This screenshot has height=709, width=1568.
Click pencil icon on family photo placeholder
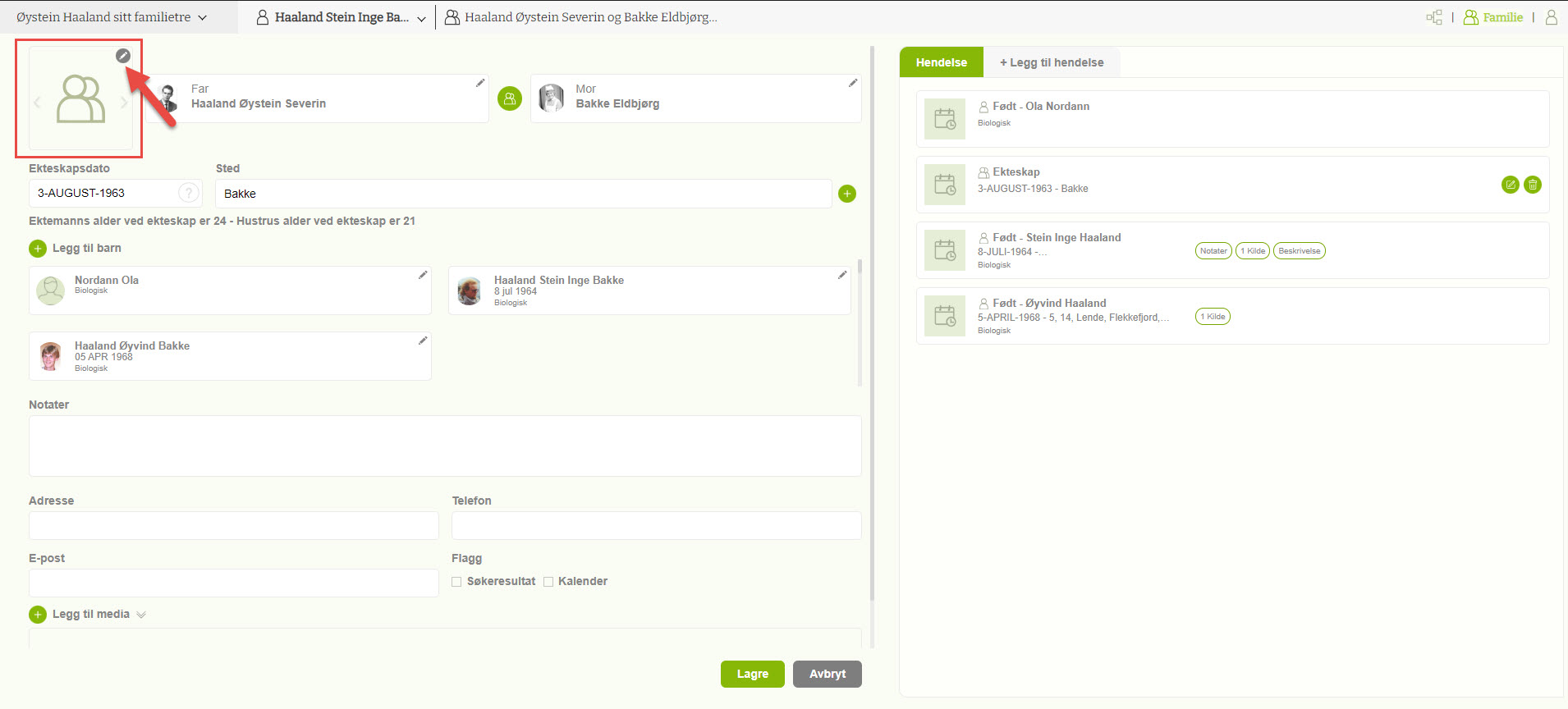(122, 56)
